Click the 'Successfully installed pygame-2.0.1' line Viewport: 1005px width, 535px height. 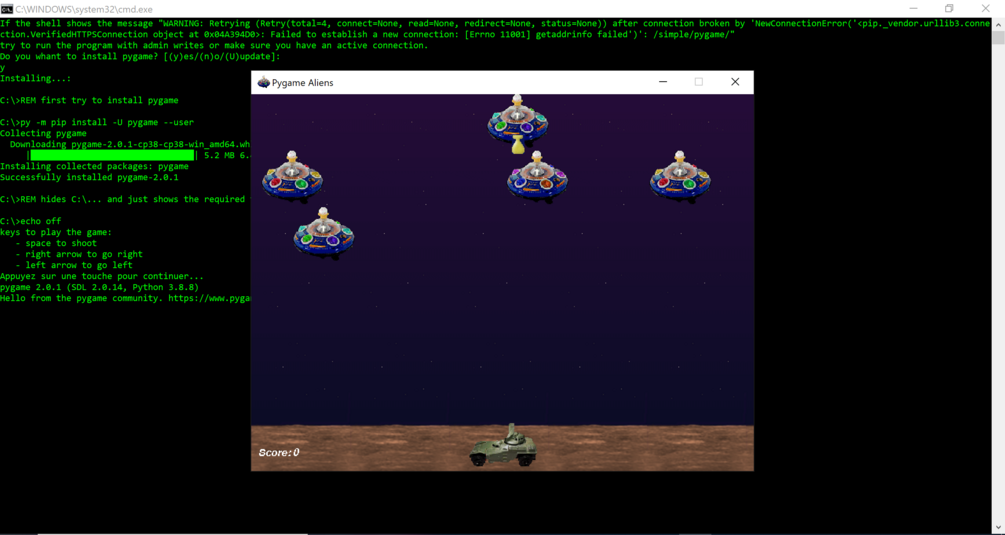pos(89,177)
